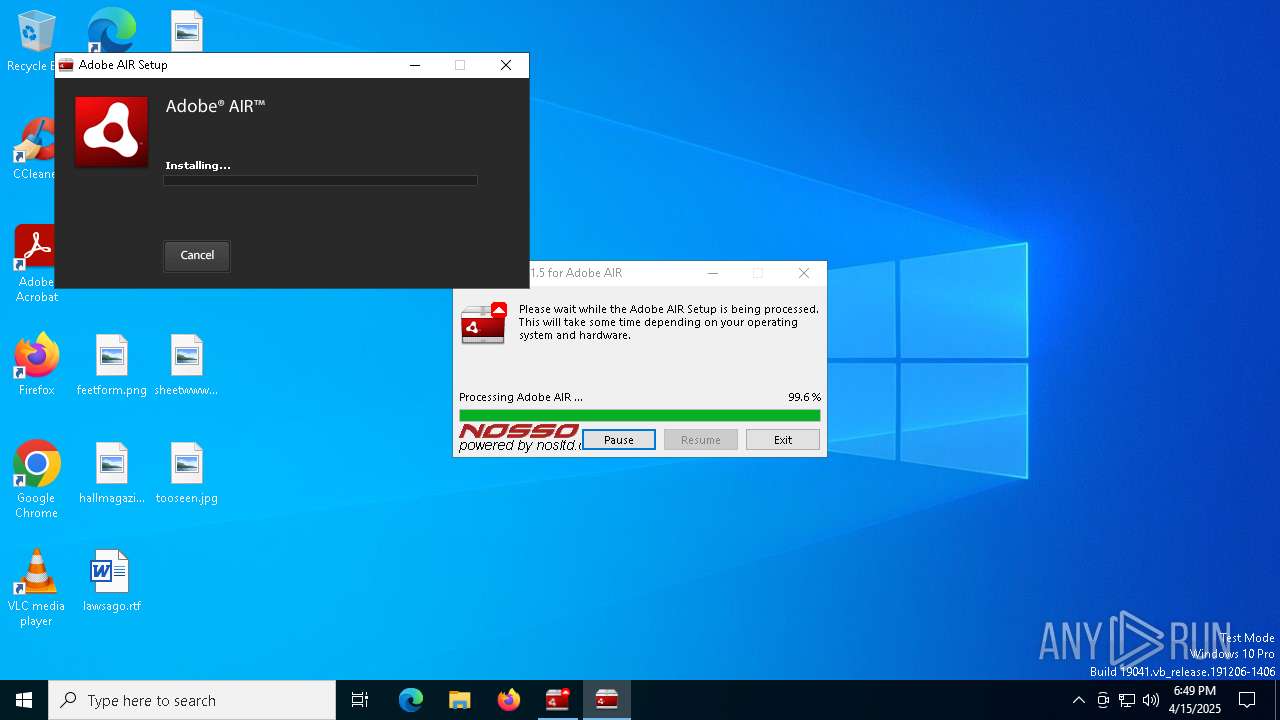Open the Windows Start menu
1280x720 pixels.
click(x=24, y=700)
